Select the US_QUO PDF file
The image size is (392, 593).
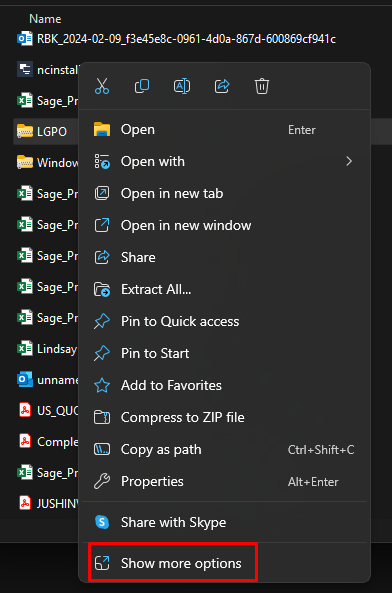[48, 411]
